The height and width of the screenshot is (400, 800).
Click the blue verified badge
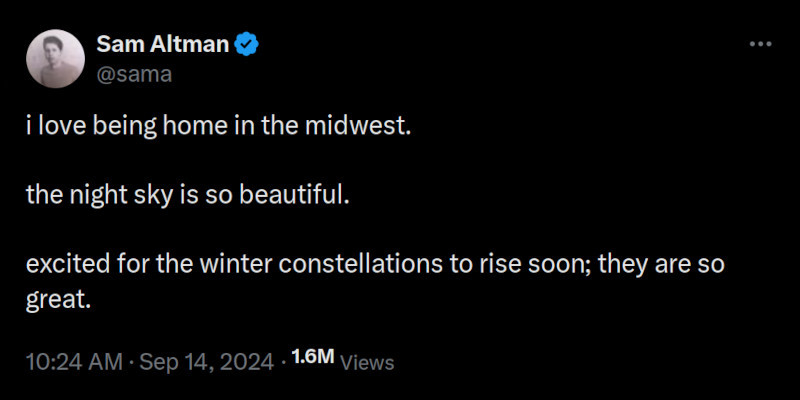tap(249, 45)
